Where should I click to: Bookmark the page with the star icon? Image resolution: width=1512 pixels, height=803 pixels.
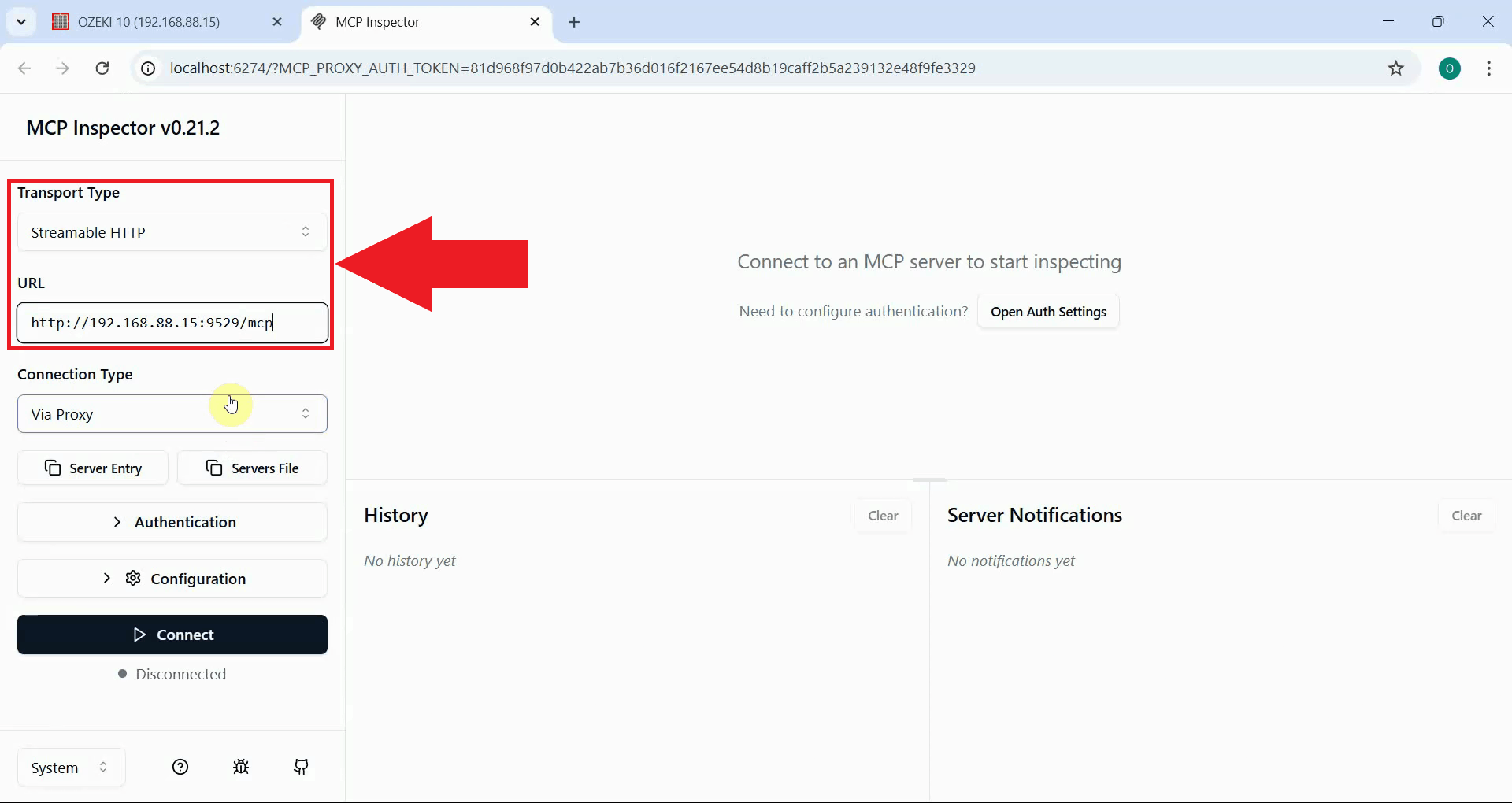1397,68
